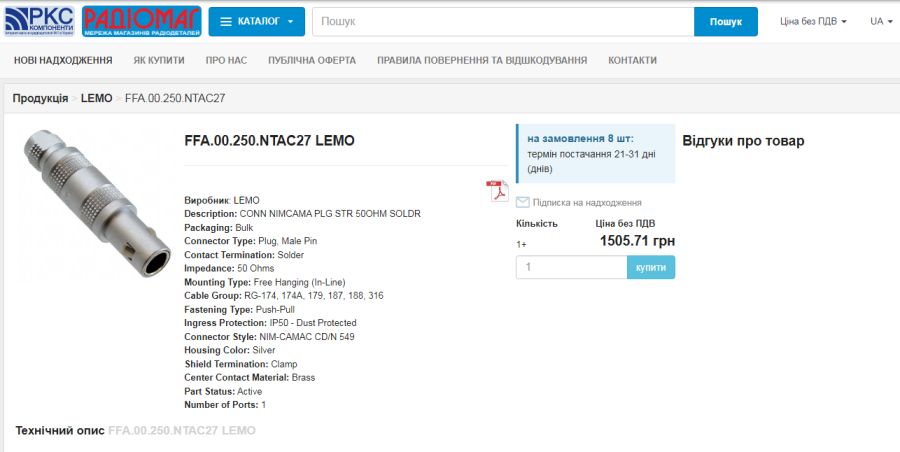Image resolution: width=900 pixels, height=452 pixels.
Task: Click the envelope icon for arrival subscription
Action: coord(522,202)
